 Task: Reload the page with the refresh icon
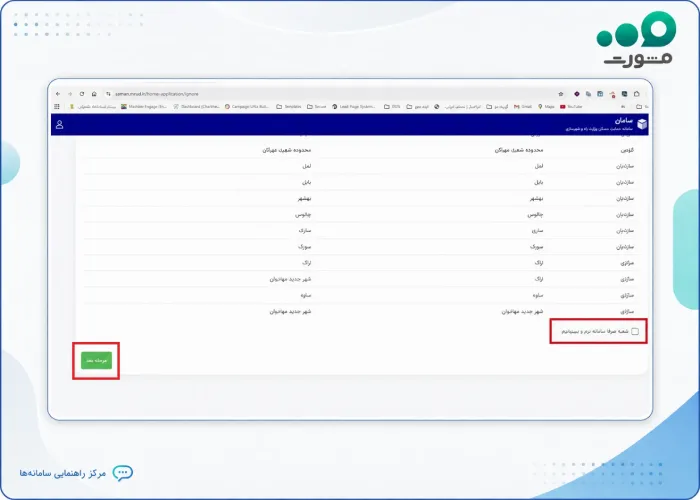pos(82,94)
